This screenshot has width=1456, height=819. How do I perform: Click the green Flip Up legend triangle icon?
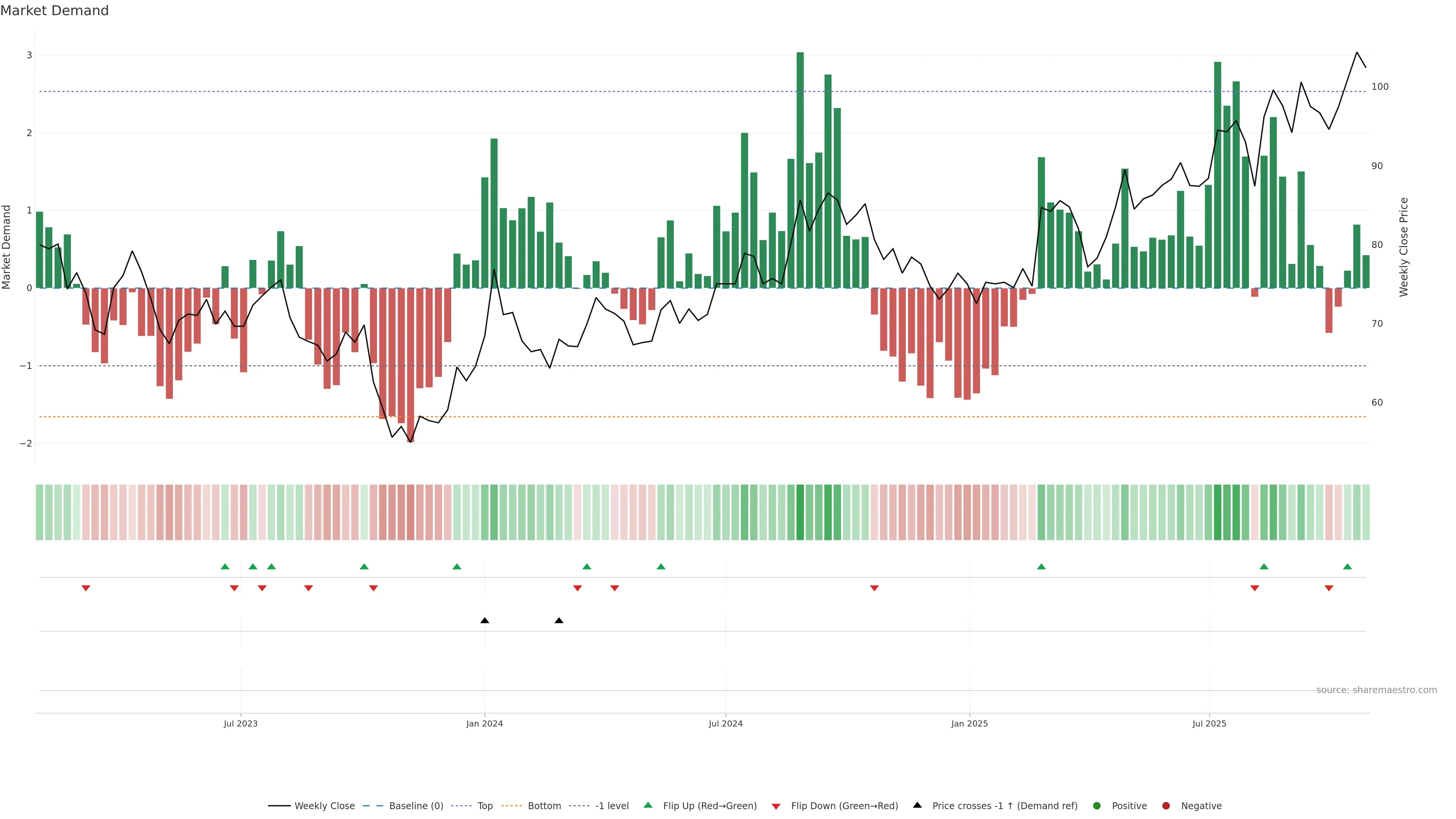tap(648, 805)
